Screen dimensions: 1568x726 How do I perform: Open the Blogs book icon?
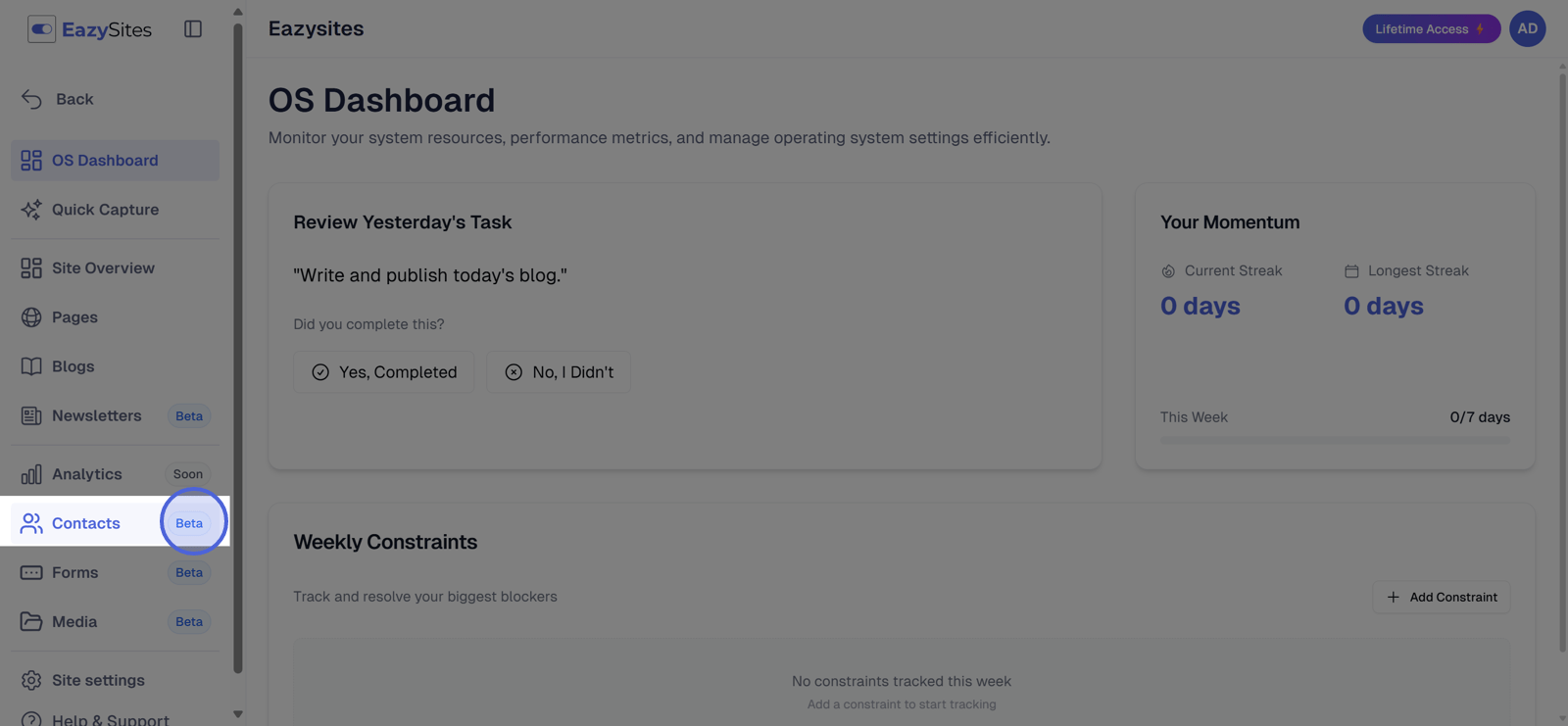[x=31, y=366]
